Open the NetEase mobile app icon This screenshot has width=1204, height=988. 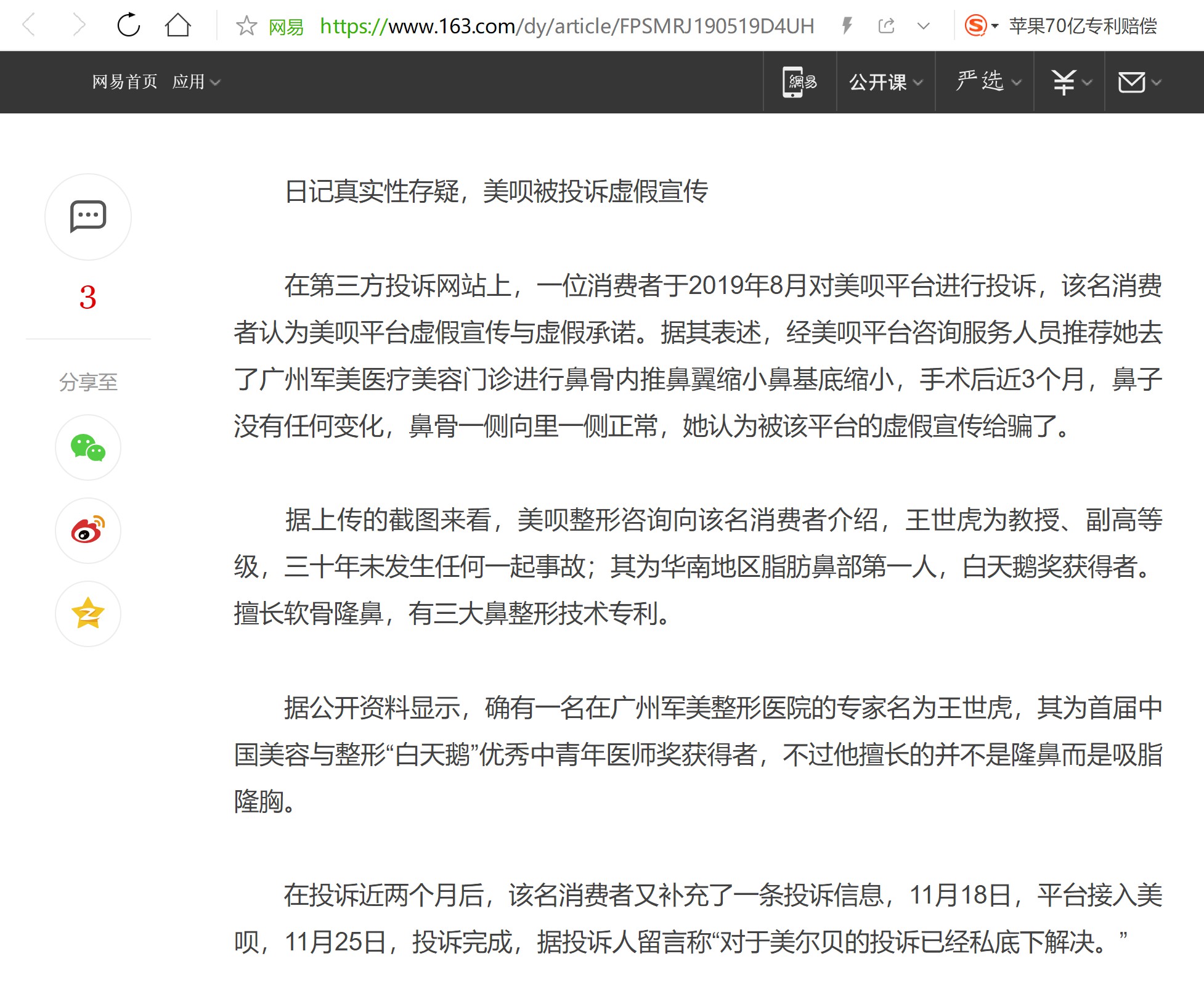pos(800,81)
